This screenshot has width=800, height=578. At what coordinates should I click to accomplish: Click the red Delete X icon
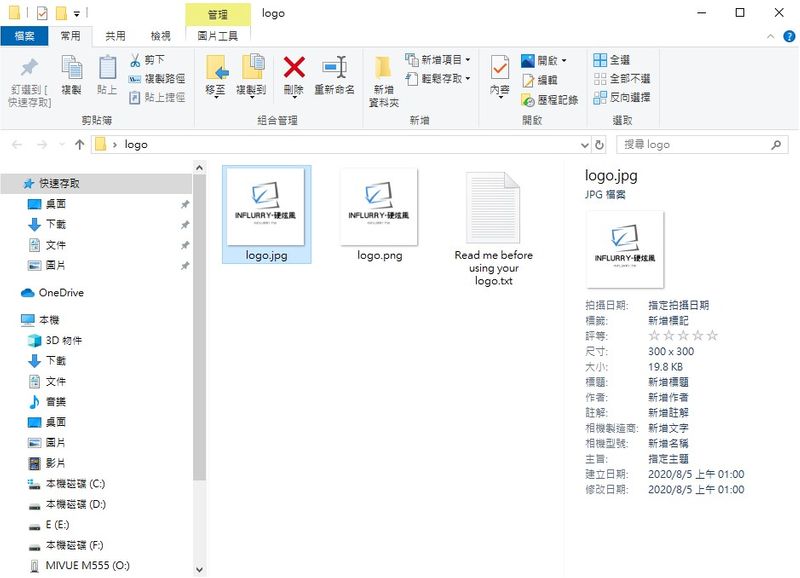tap(294, 67)
